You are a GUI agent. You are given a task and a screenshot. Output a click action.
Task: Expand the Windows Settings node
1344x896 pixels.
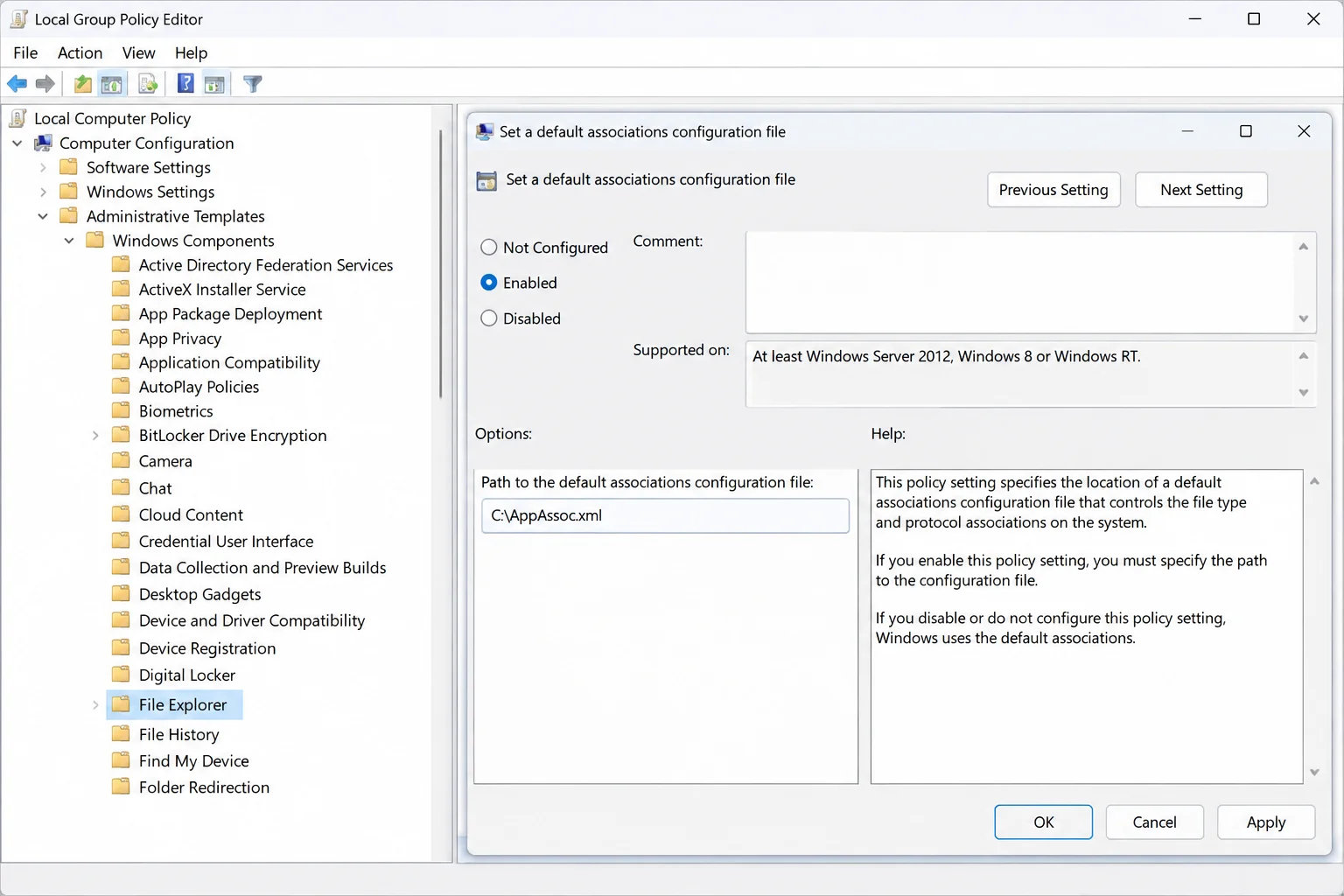click(x=43, y=192)
